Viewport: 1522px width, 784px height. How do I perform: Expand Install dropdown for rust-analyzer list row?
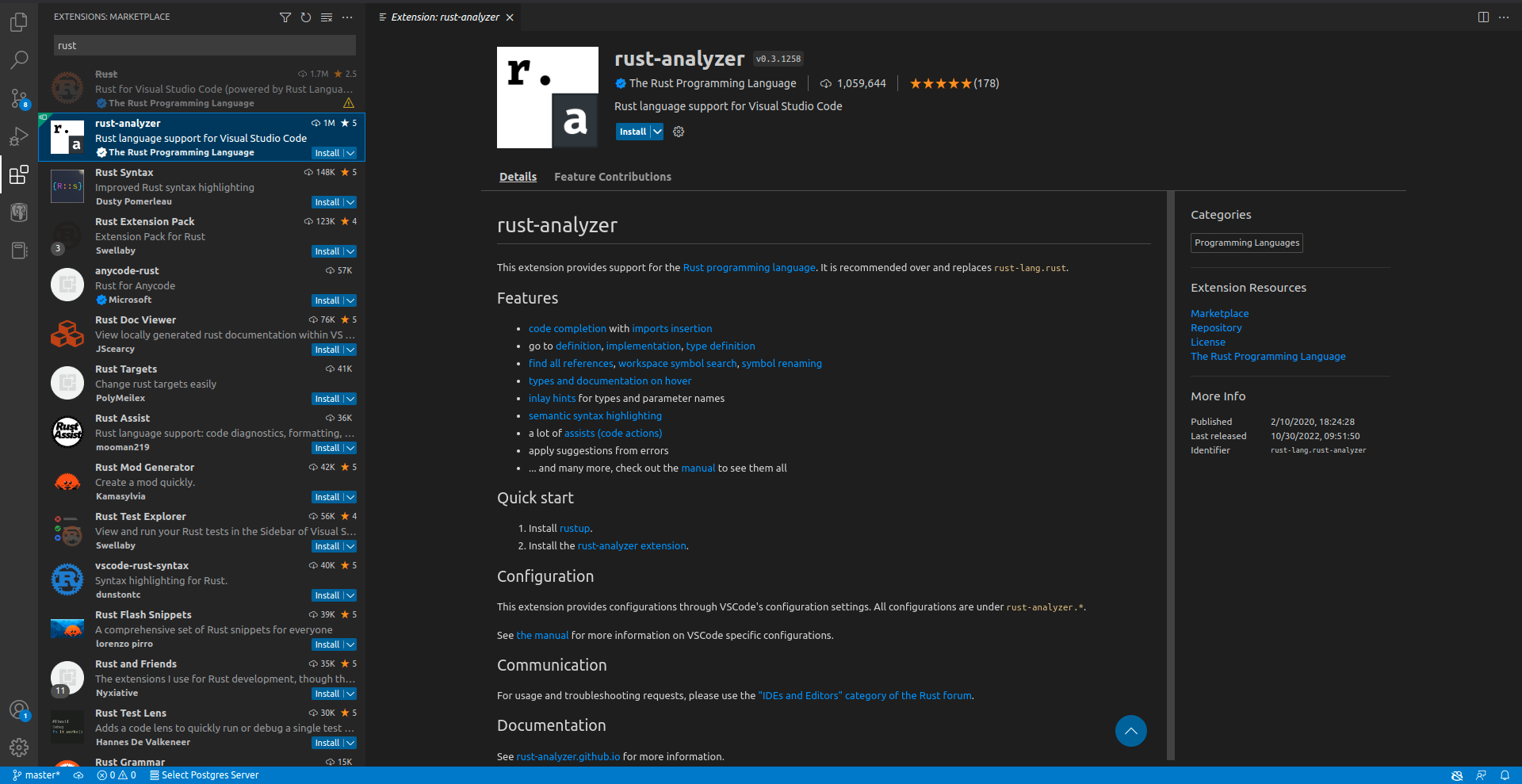pos(350,153)
